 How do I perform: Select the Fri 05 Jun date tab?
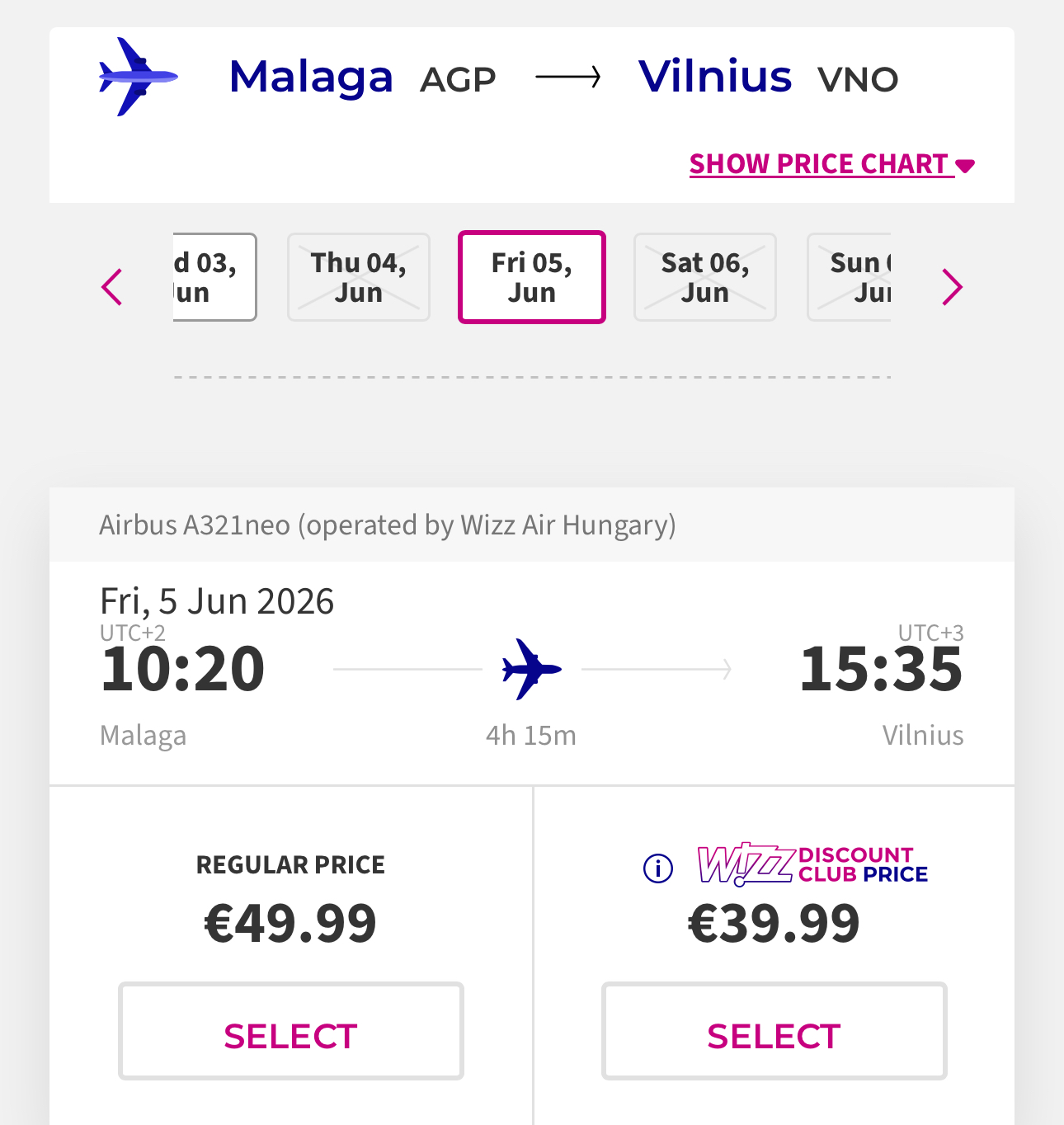tap(532, 277)
